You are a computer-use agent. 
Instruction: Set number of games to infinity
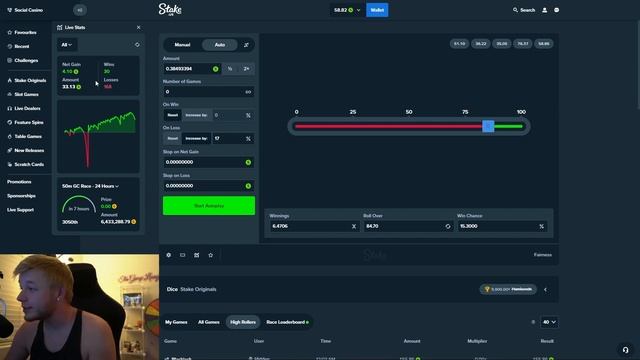tap(248, 92)
